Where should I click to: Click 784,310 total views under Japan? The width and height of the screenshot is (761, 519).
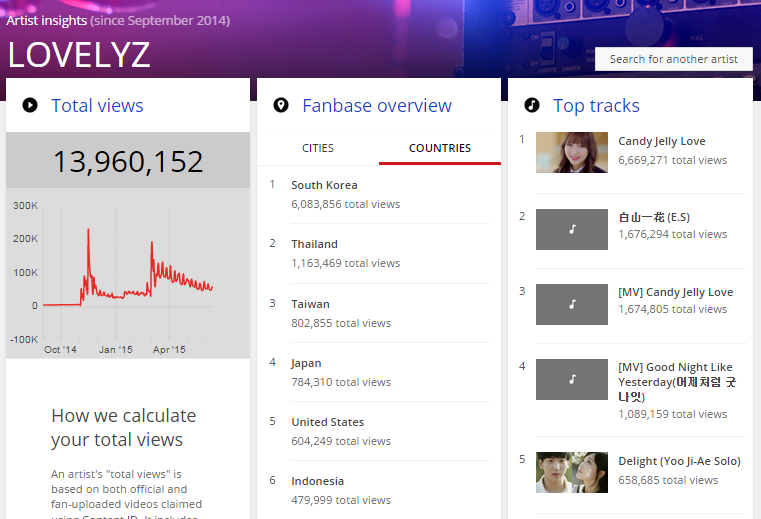click(341, 382)
